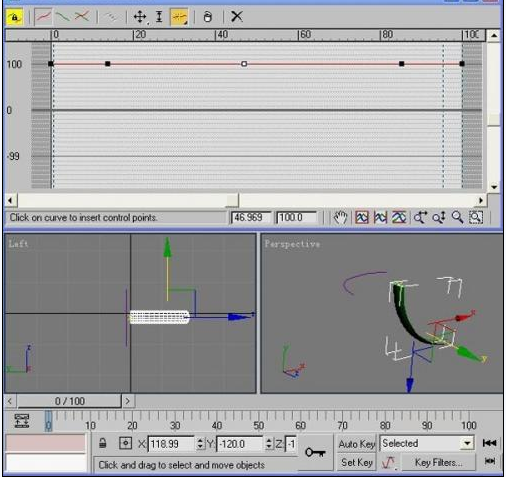Enable Display X Axis red curve button
The image size is (506, 477).
(x=44, y=16)
